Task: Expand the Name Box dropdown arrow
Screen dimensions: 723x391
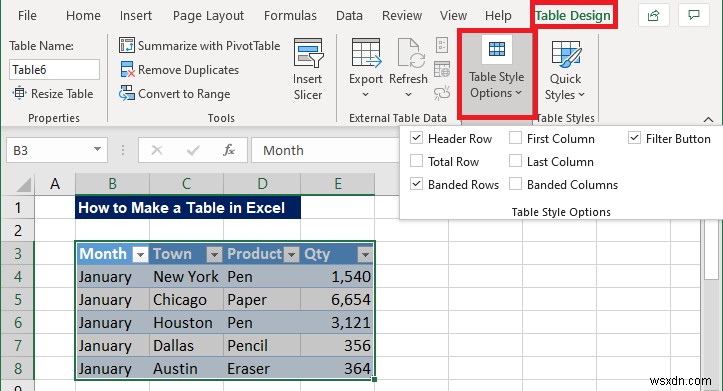Action: click(x=97, y=149)
